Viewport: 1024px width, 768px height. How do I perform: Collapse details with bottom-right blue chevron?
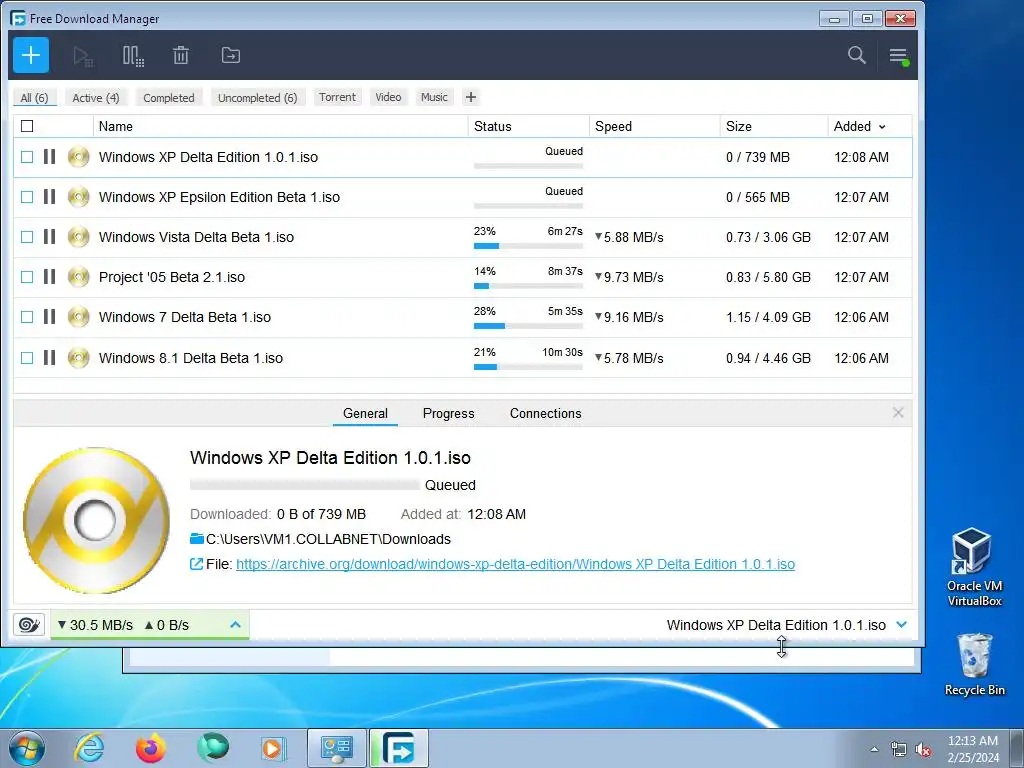(902, 625)
